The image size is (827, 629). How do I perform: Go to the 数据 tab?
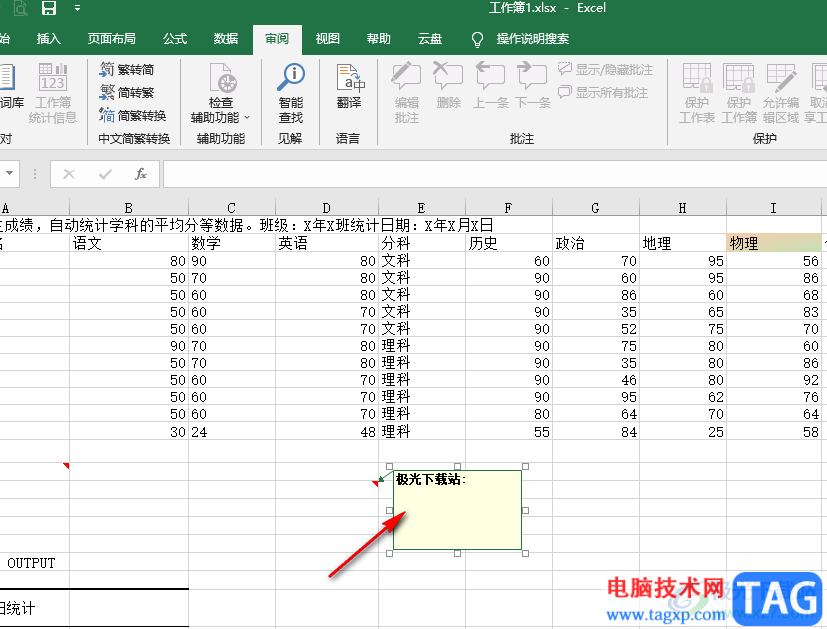[226, 38]
